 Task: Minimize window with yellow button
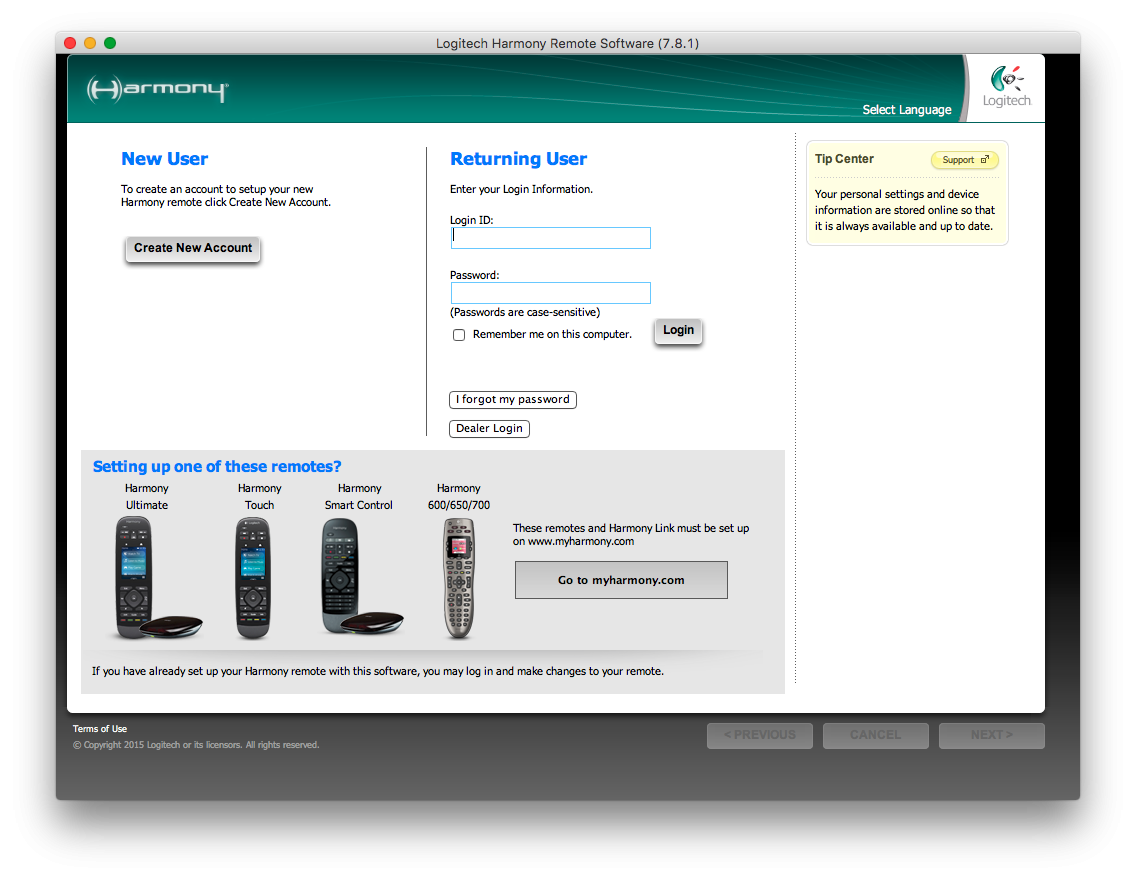click(90, 43)
